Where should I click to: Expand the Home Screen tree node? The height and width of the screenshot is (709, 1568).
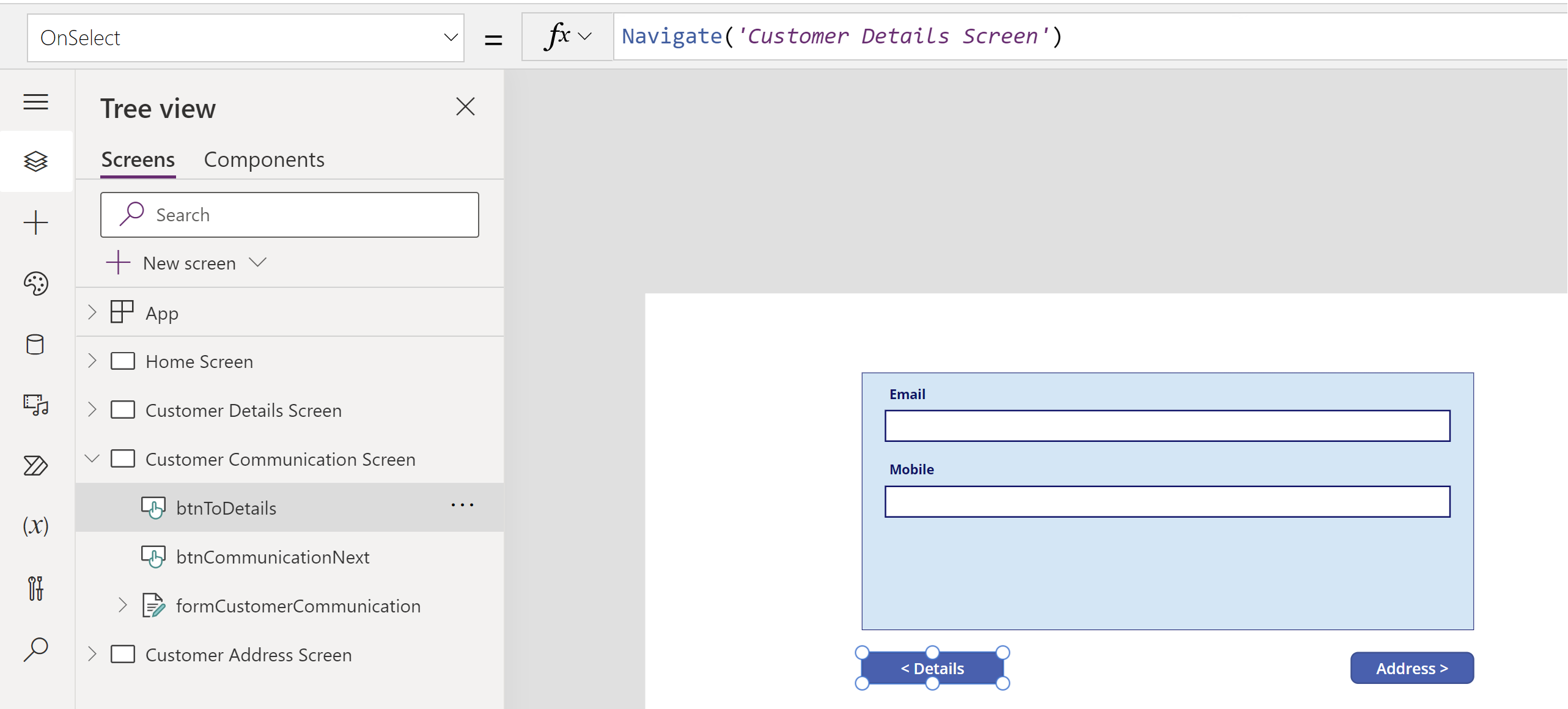pos(92,361)
